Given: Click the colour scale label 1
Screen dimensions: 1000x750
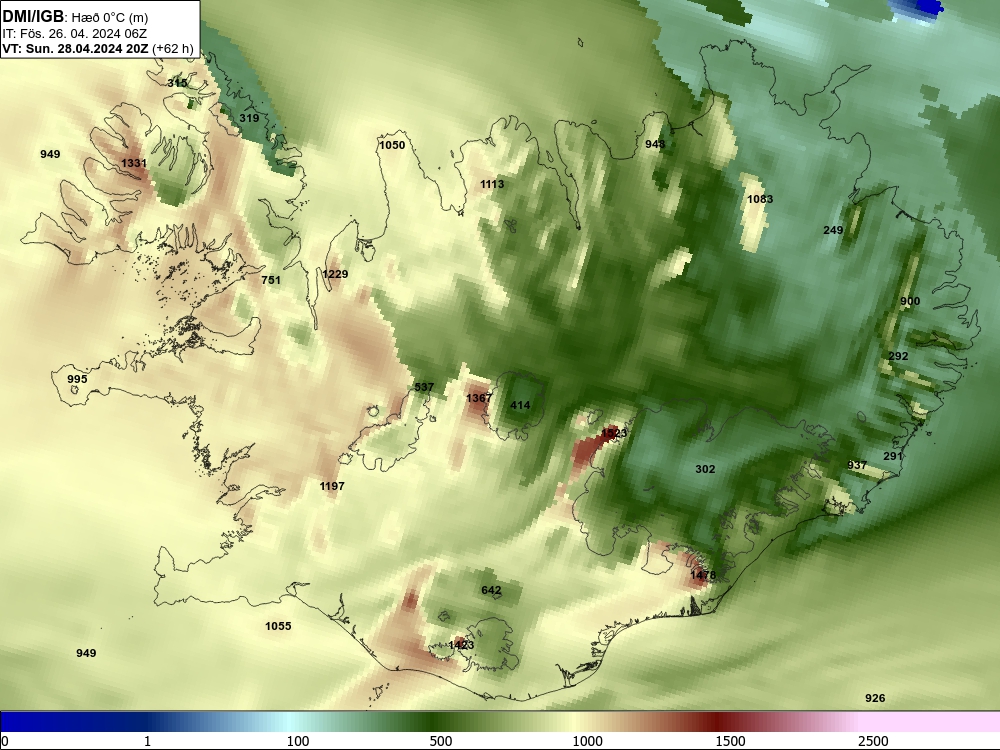Looking at the screenshot, I should [148, 741].
